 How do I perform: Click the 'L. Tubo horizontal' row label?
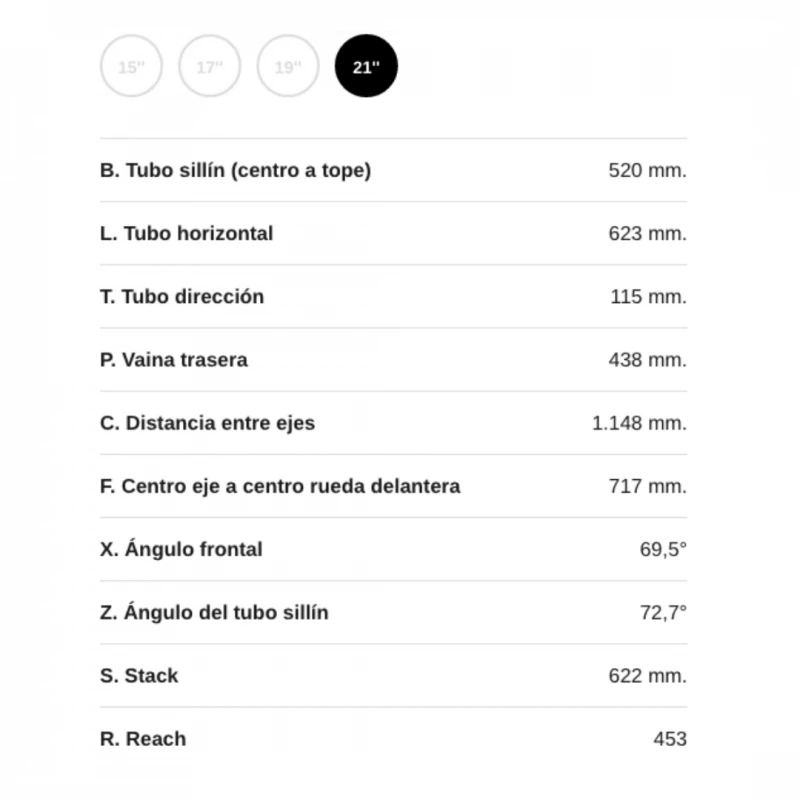186,233
